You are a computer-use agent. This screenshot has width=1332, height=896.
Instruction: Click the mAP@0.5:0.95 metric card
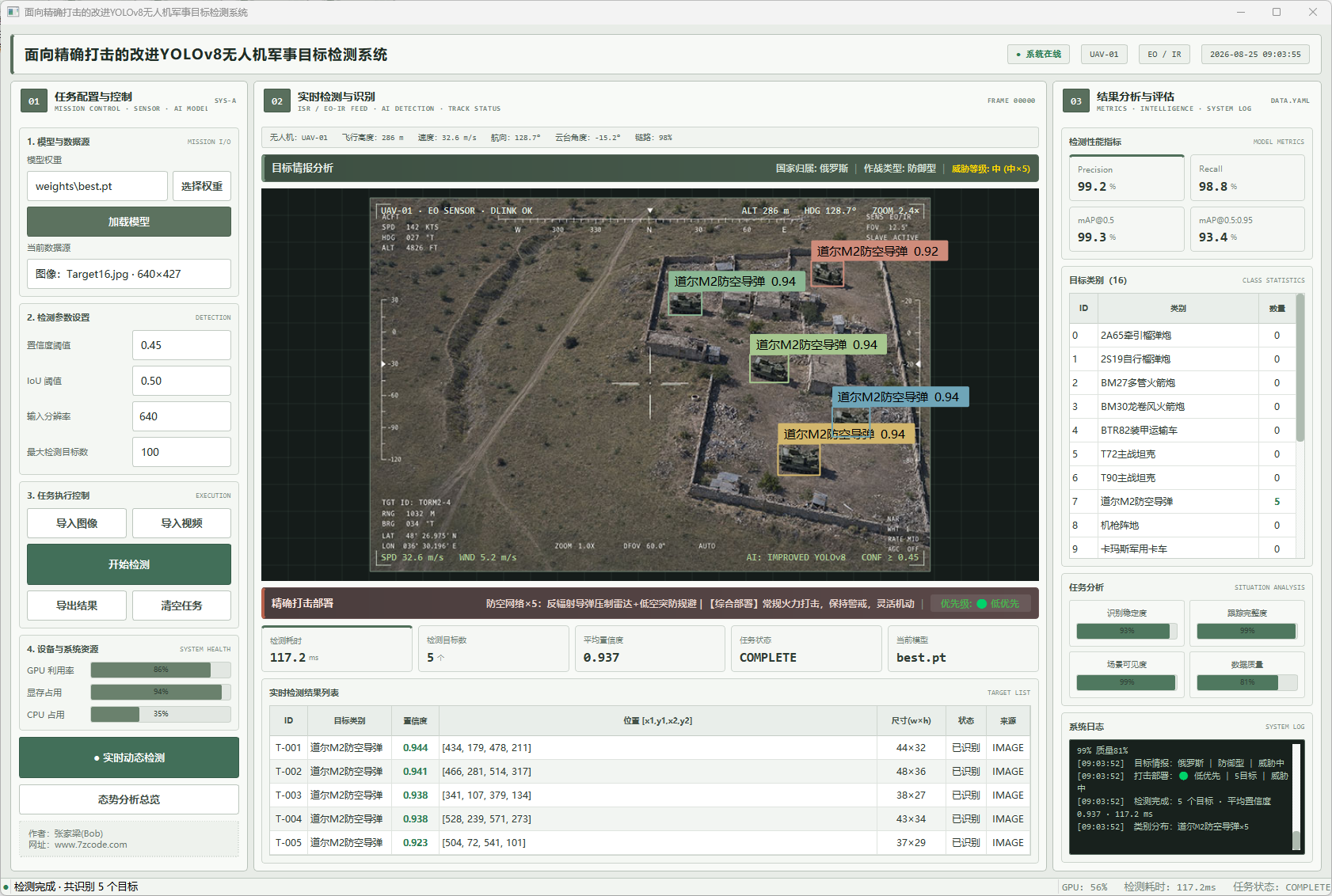click(1247, 229)
